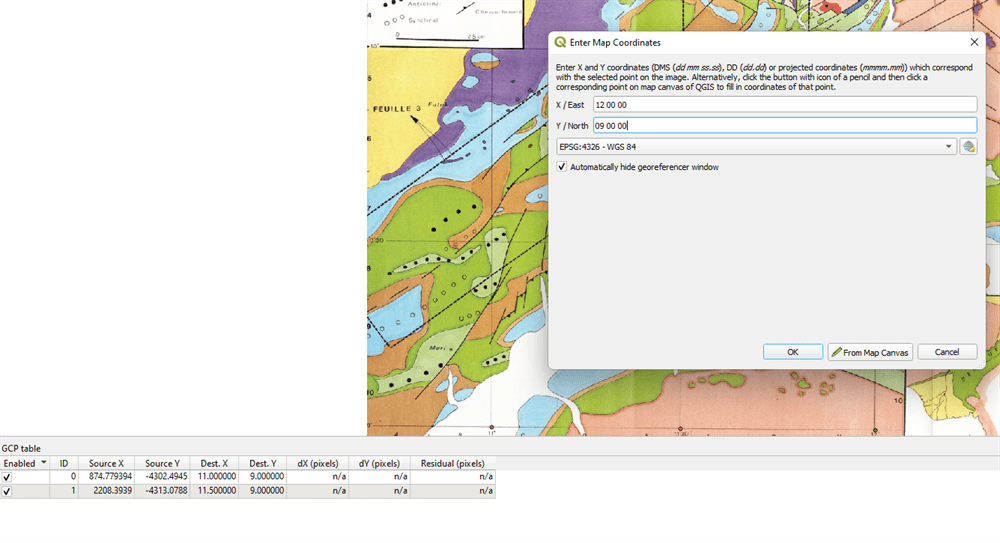
Task: Open the CRS selector icon button
Action: [968, 147]
